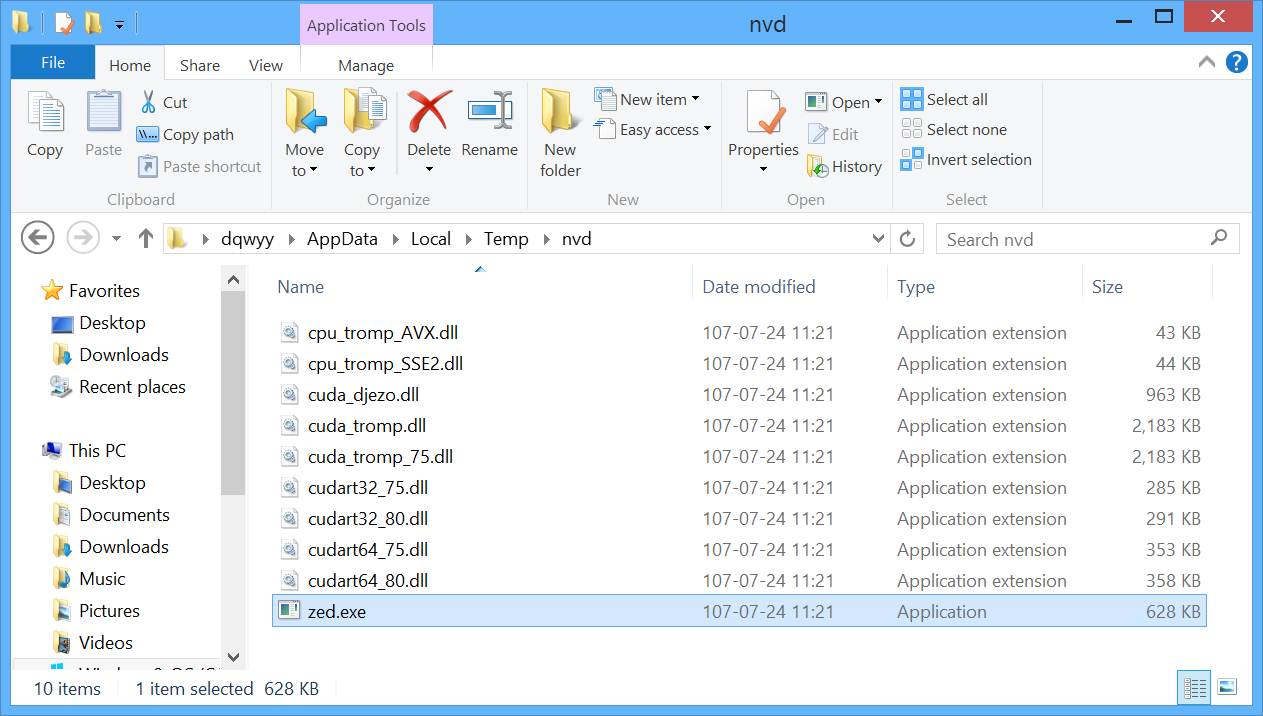The image size is (1263, 716).
Task: Create a New folder from ribbon
Action: (560, 134)
